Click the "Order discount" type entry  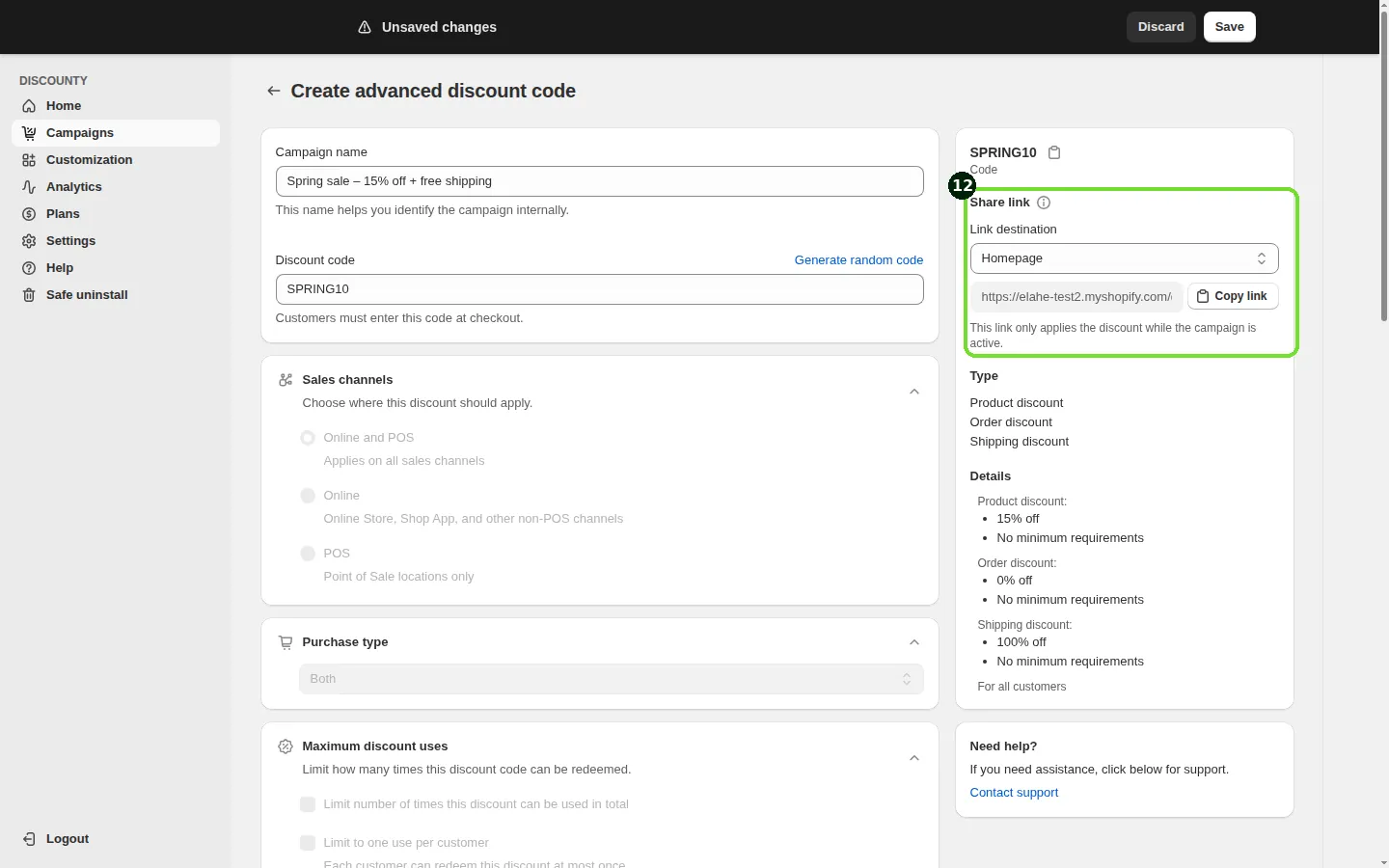(x=1011, y=422)
